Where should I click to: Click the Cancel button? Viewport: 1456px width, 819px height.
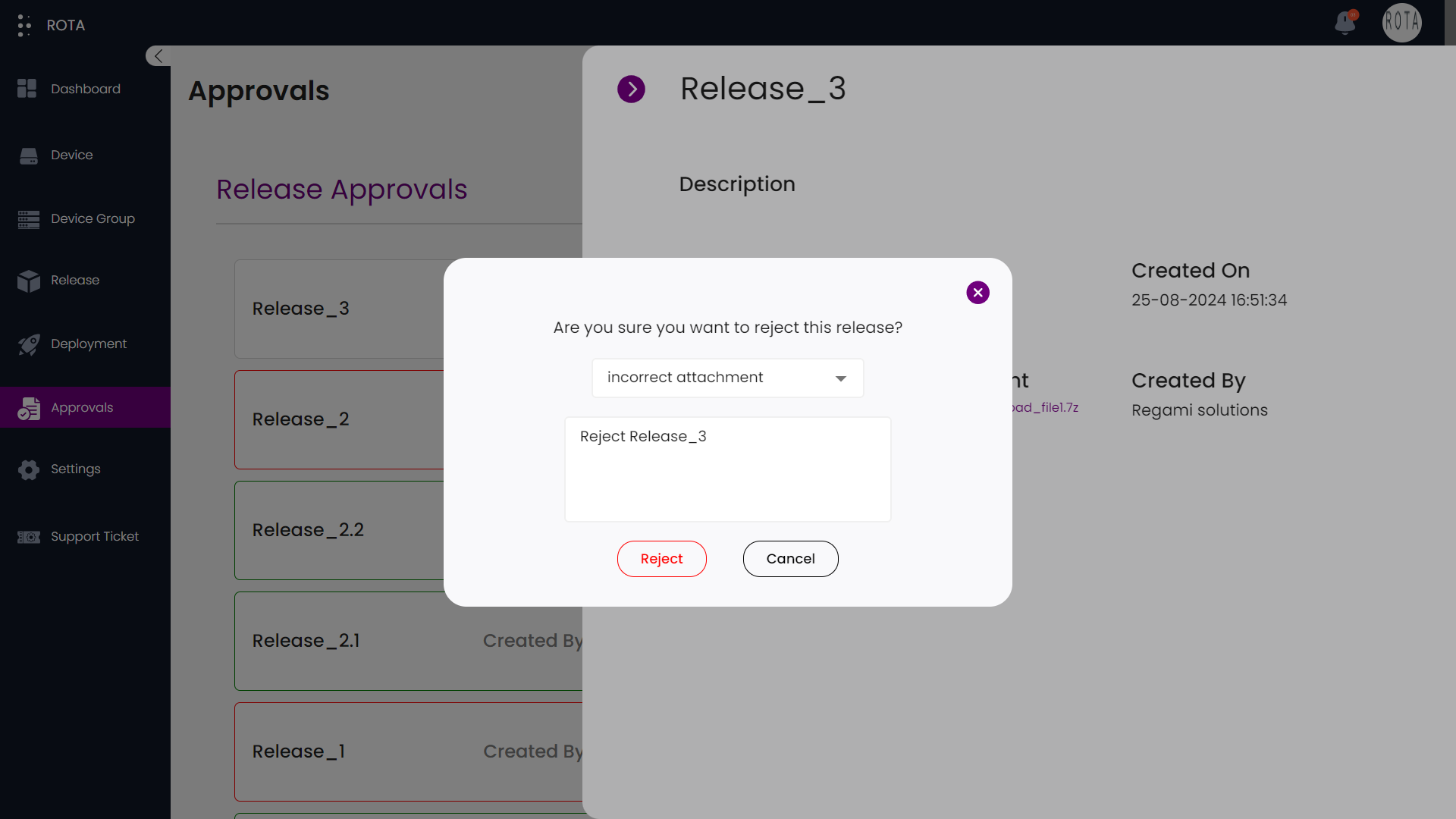(x=790, y=559)
